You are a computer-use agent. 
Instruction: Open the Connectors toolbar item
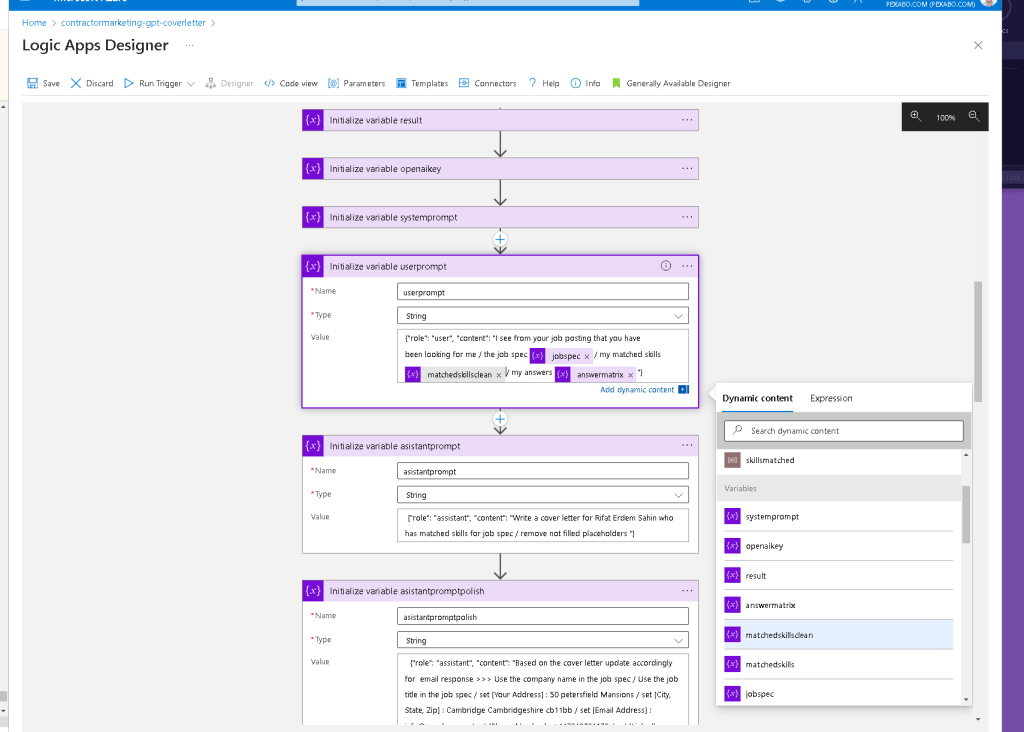[x=487, y=83]
